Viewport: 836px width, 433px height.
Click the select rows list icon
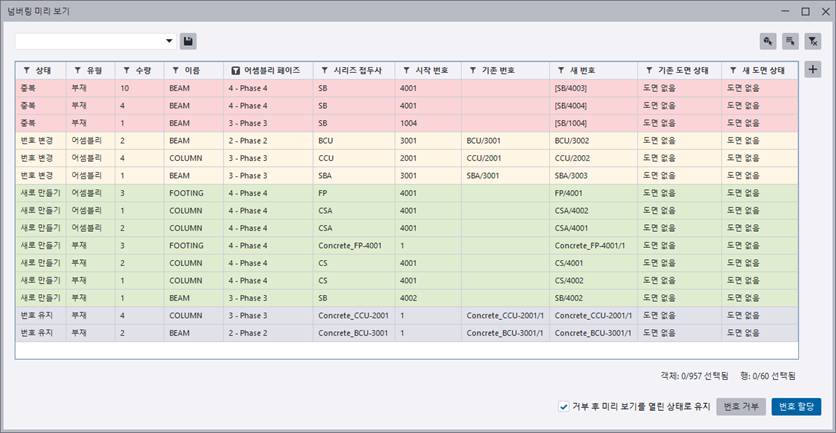click(x=790, y=41)
